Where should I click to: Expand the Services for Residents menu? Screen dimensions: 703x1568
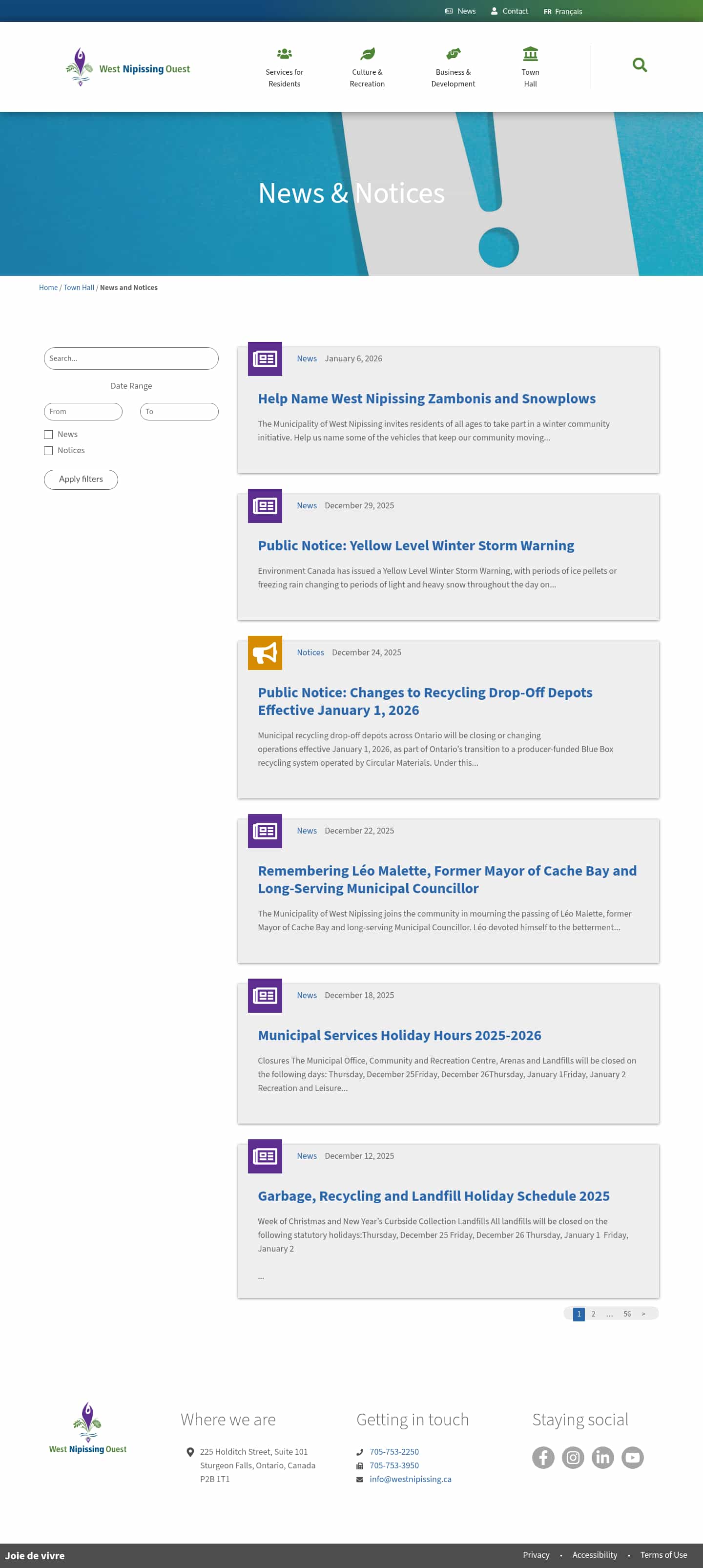point(284,67)
